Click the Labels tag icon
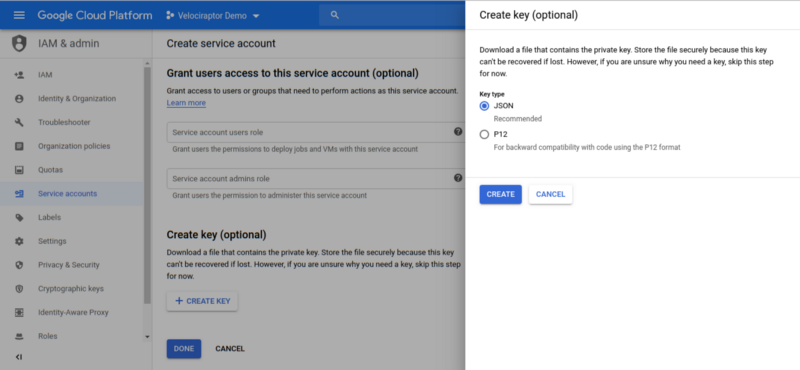This screenshot has height=370, width=800. (19, 217)
